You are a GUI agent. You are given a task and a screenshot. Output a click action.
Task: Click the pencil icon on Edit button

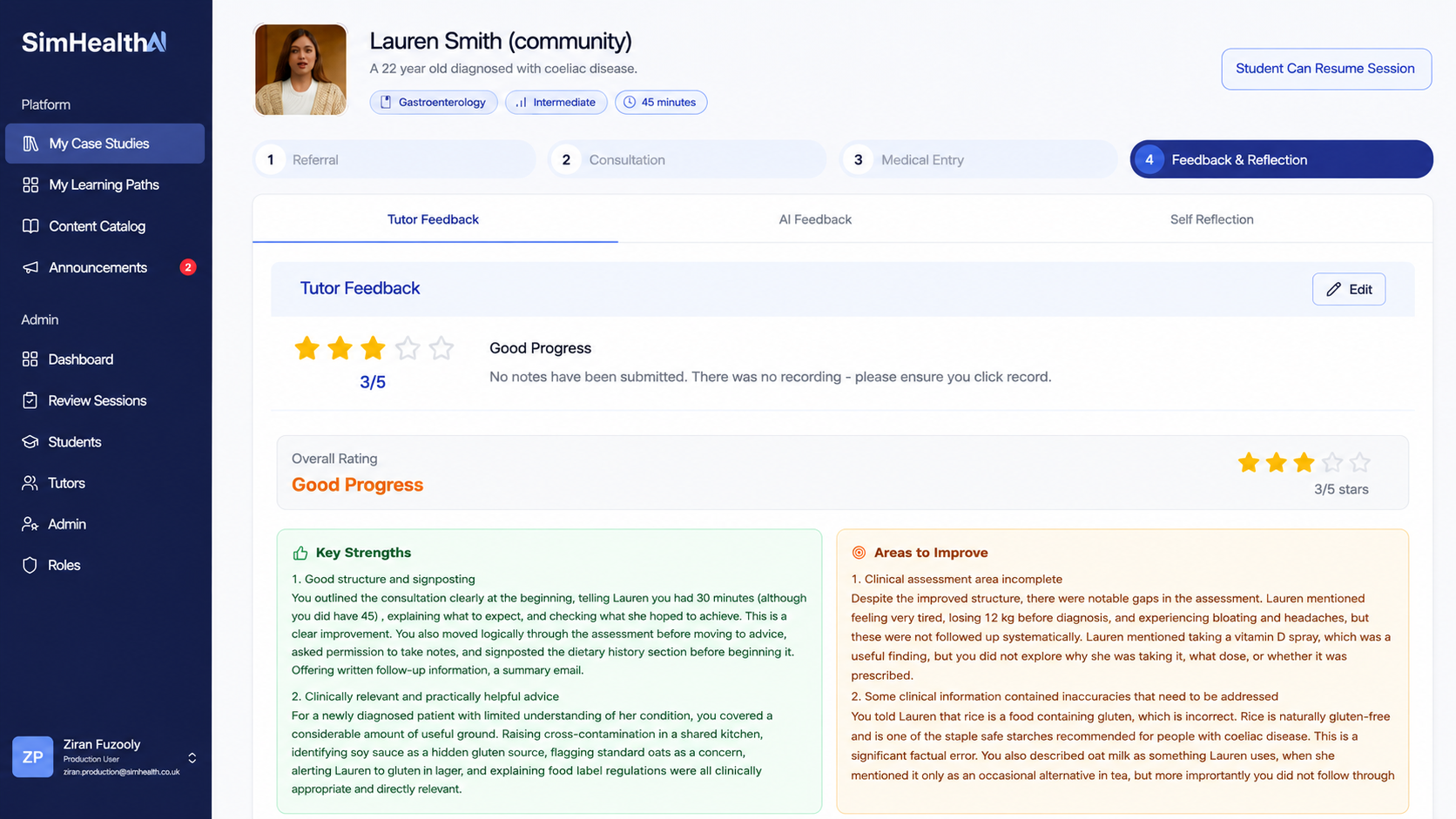coord(1333,290)
